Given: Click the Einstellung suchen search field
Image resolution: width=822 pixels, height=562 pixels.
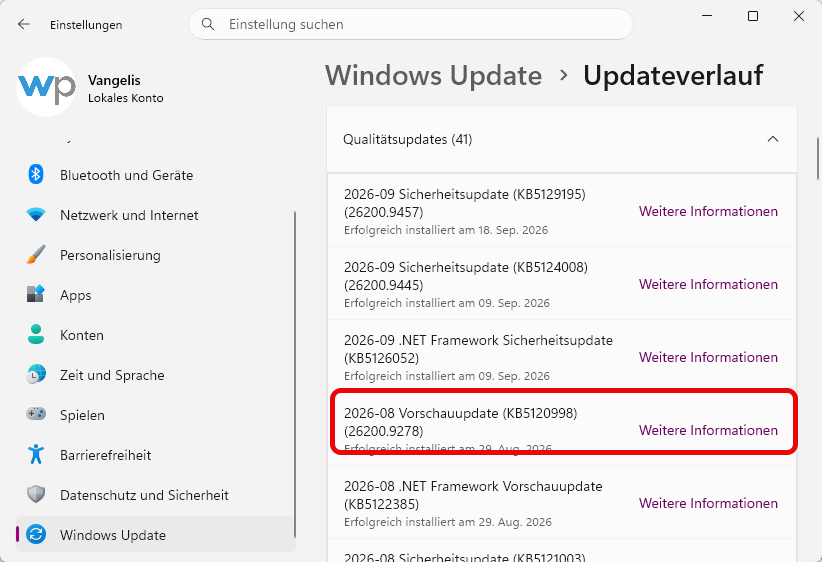Looking at the screenshot, I should coord(410,24).
